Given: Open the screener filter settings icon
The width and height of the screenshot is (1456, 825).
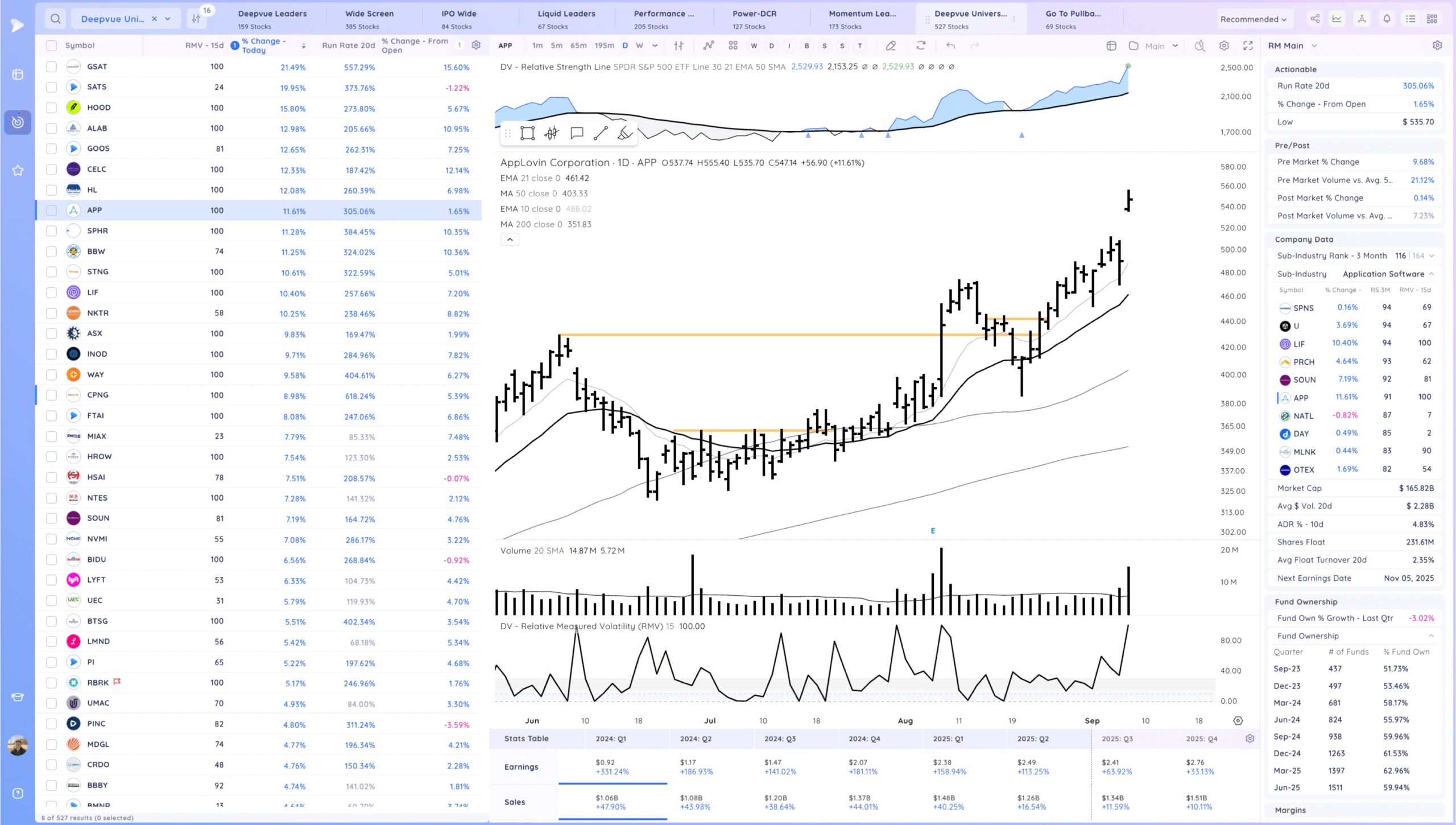Looking at the screenshot, I should pyautogui.click(x=196, y=19).
